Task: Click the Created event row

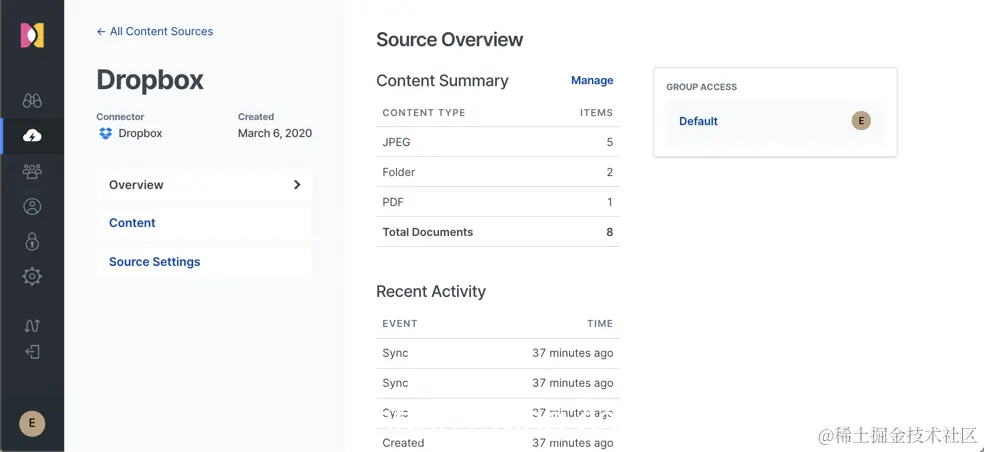Action: 498,442
